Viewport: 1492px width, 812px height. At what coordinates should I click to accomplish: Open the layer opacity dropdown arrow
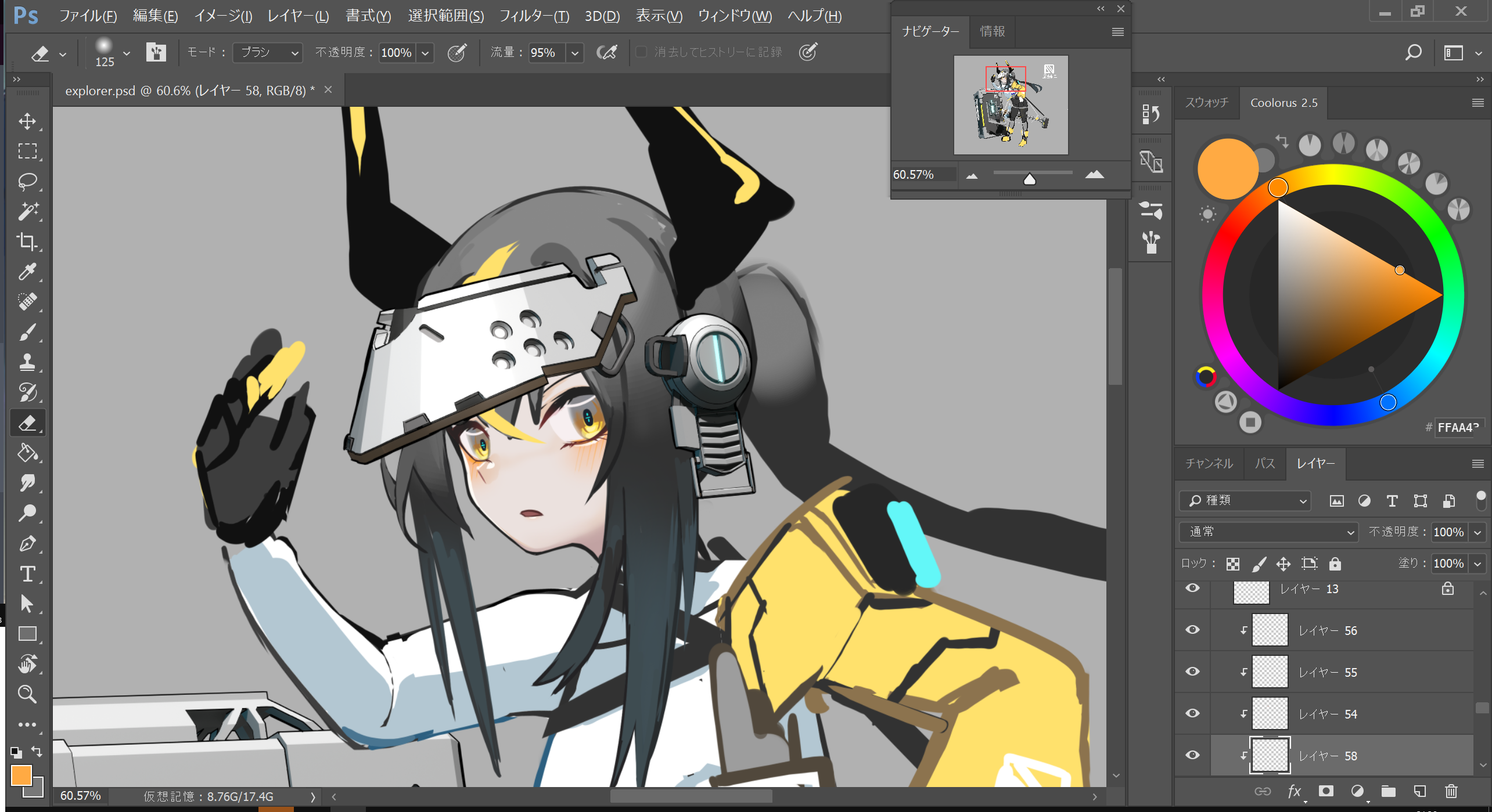tap(1477, 532)
